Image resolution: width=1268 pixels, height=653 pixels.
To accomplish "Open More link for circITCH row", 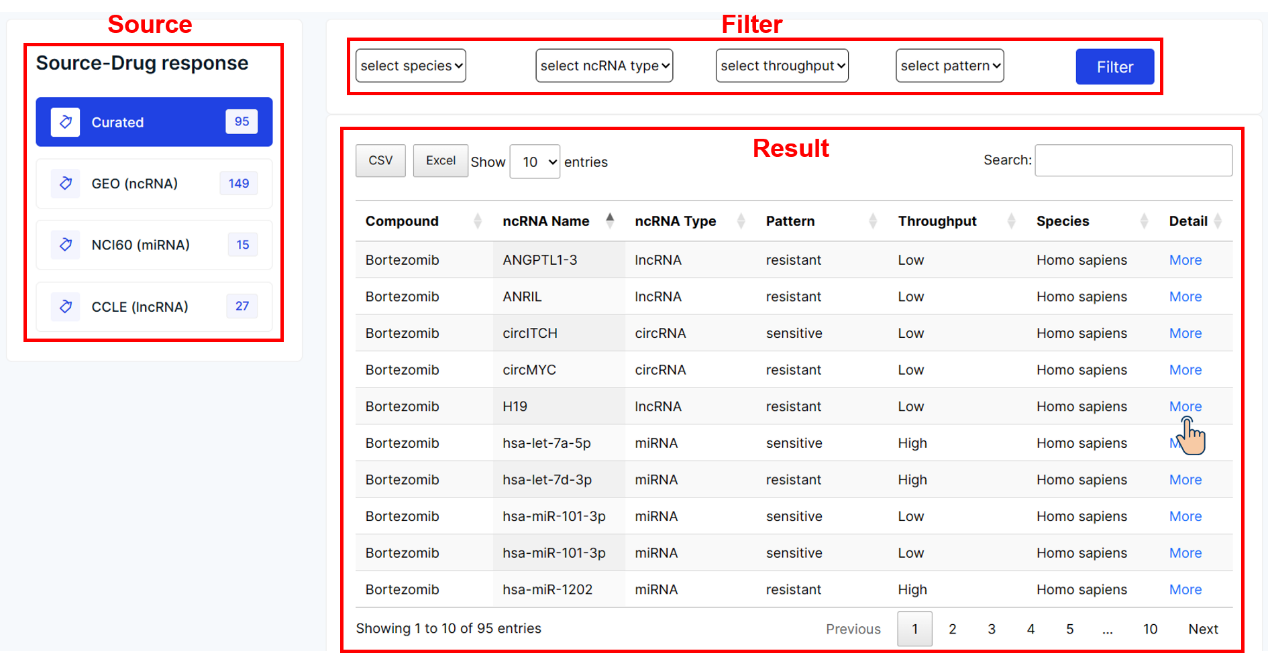I will [1185, 333].
